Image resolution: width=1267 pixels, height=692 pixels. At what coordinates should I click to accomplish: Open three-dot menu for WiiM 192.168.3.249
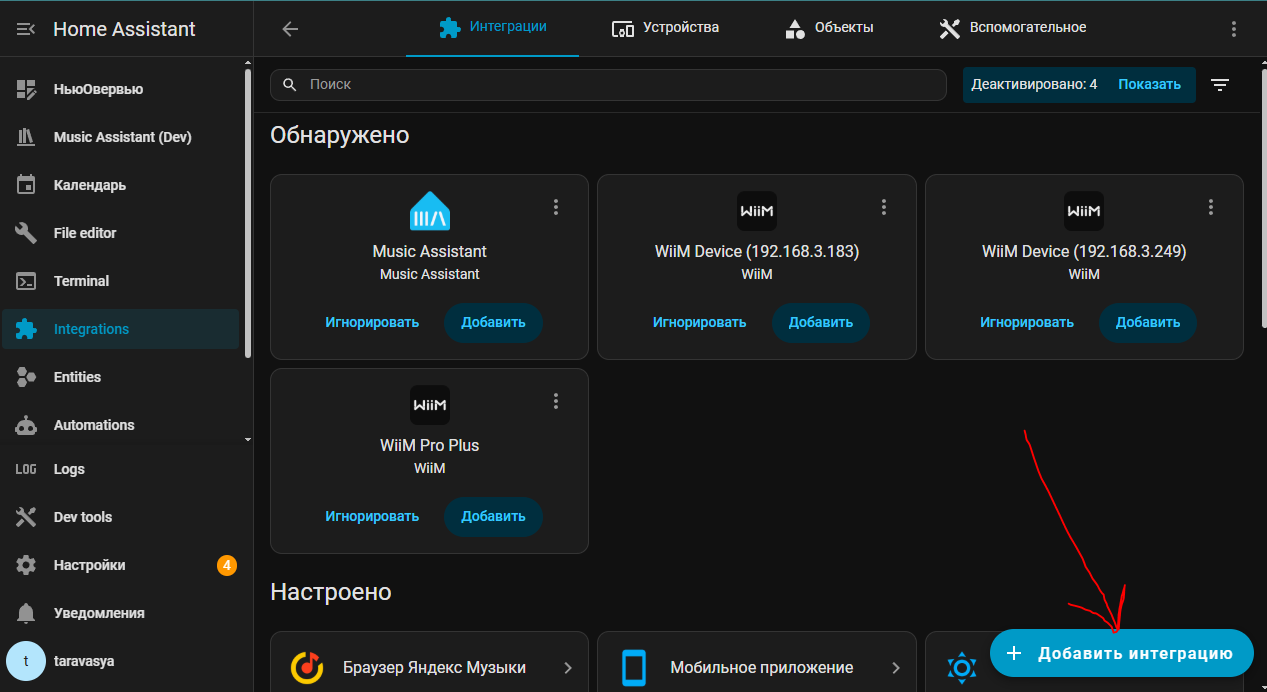[1211, 207]
